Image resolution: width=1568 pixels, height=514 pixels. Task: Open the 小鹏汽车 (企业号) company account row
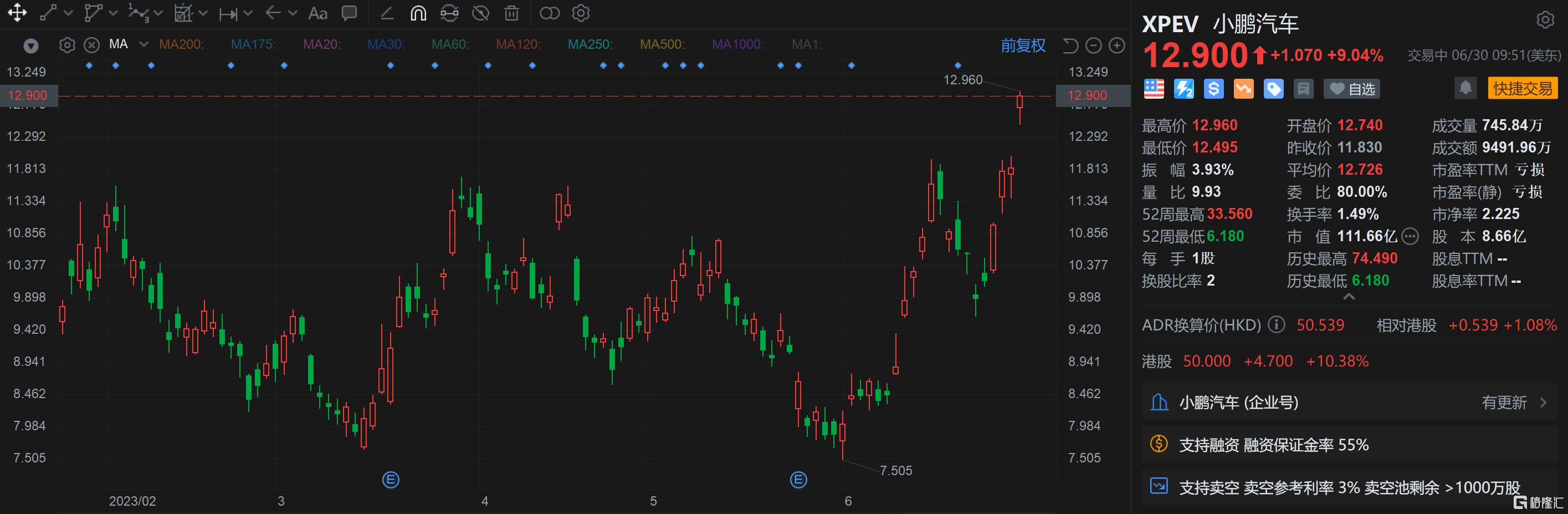1349,402
